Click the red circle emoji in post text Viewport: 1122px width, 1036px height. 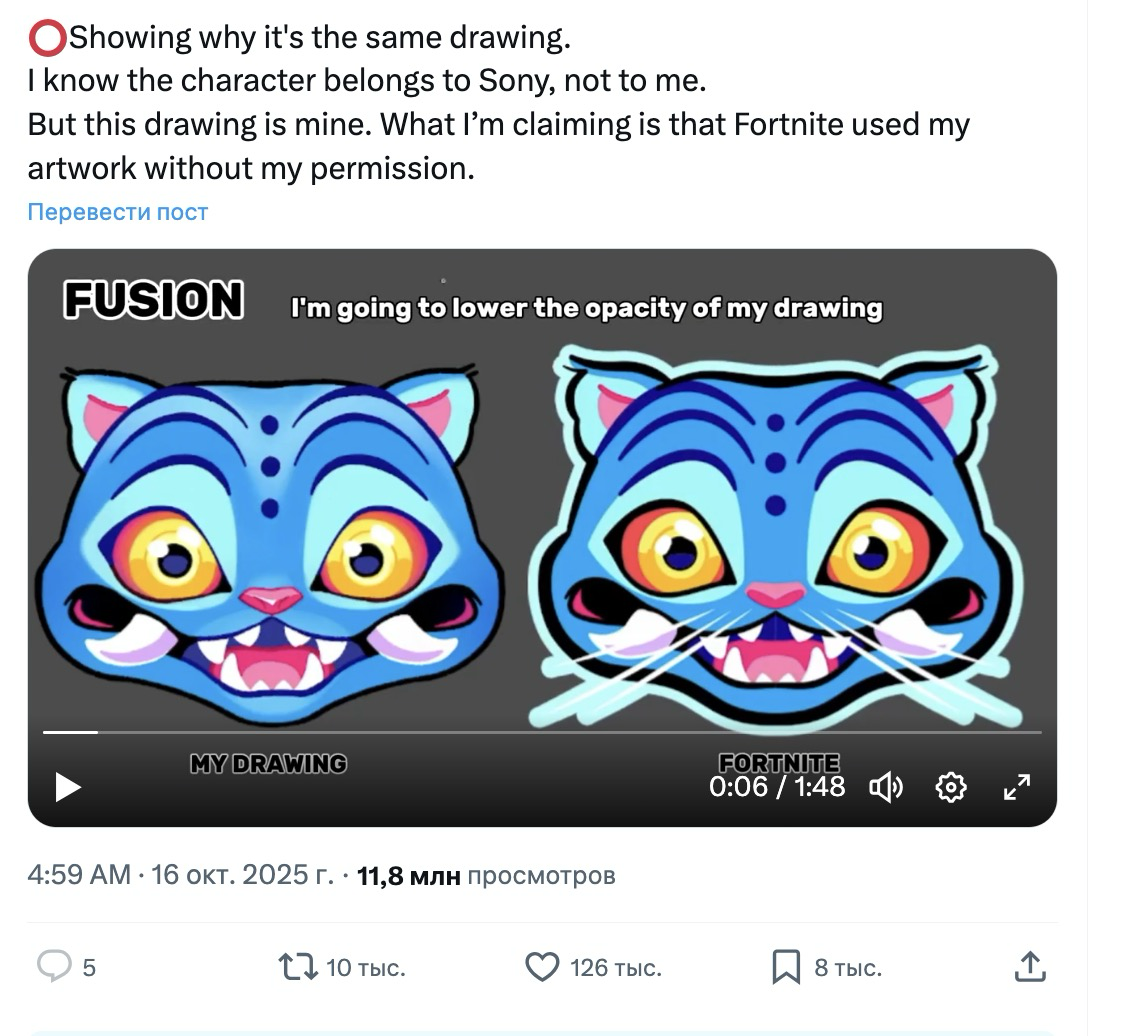[46, 39]
